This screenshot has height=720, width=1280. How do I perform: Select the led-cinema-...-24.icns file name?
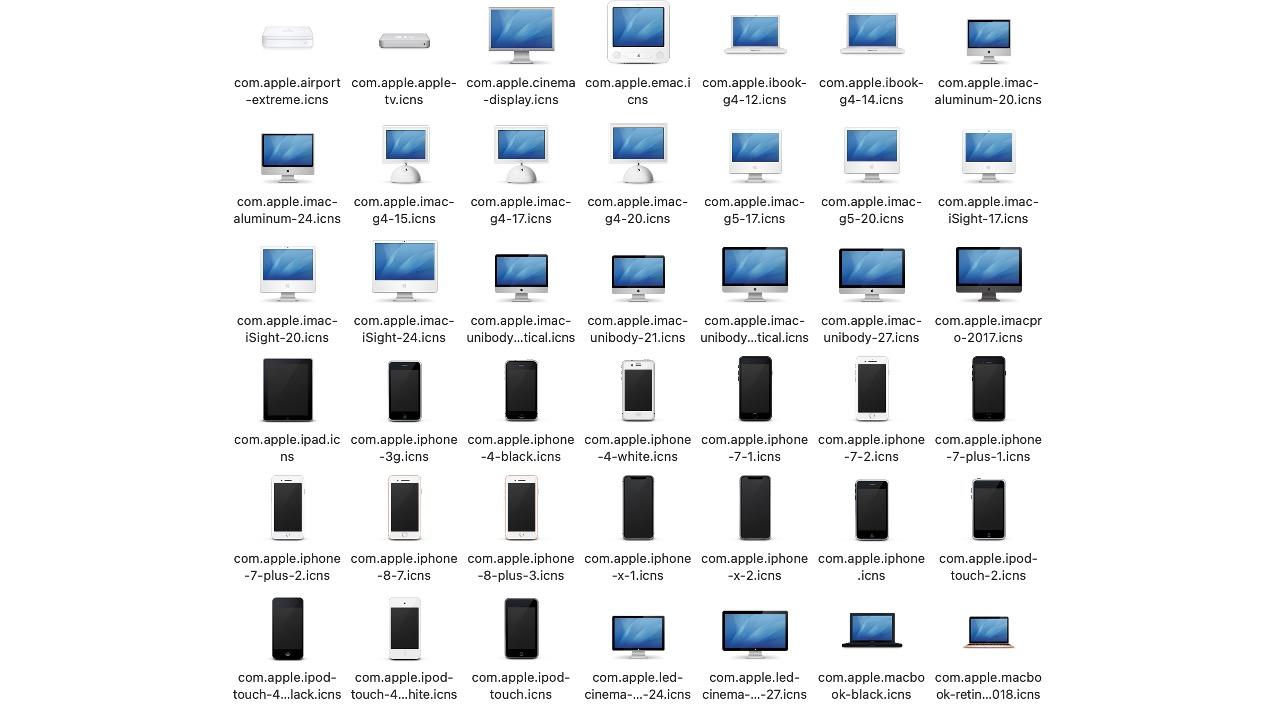638,686
